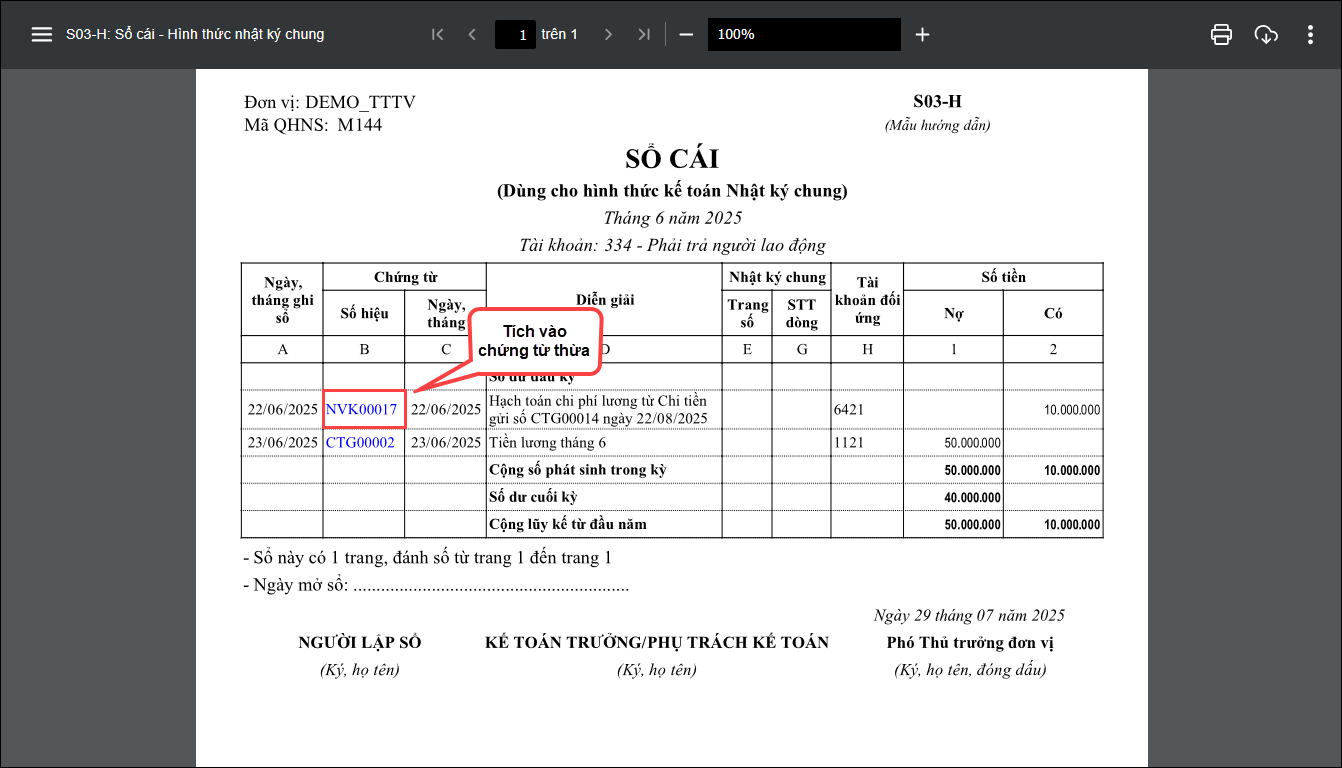1342x768 pixels.
Task: Jump to the last page
Action: (643, 34)
